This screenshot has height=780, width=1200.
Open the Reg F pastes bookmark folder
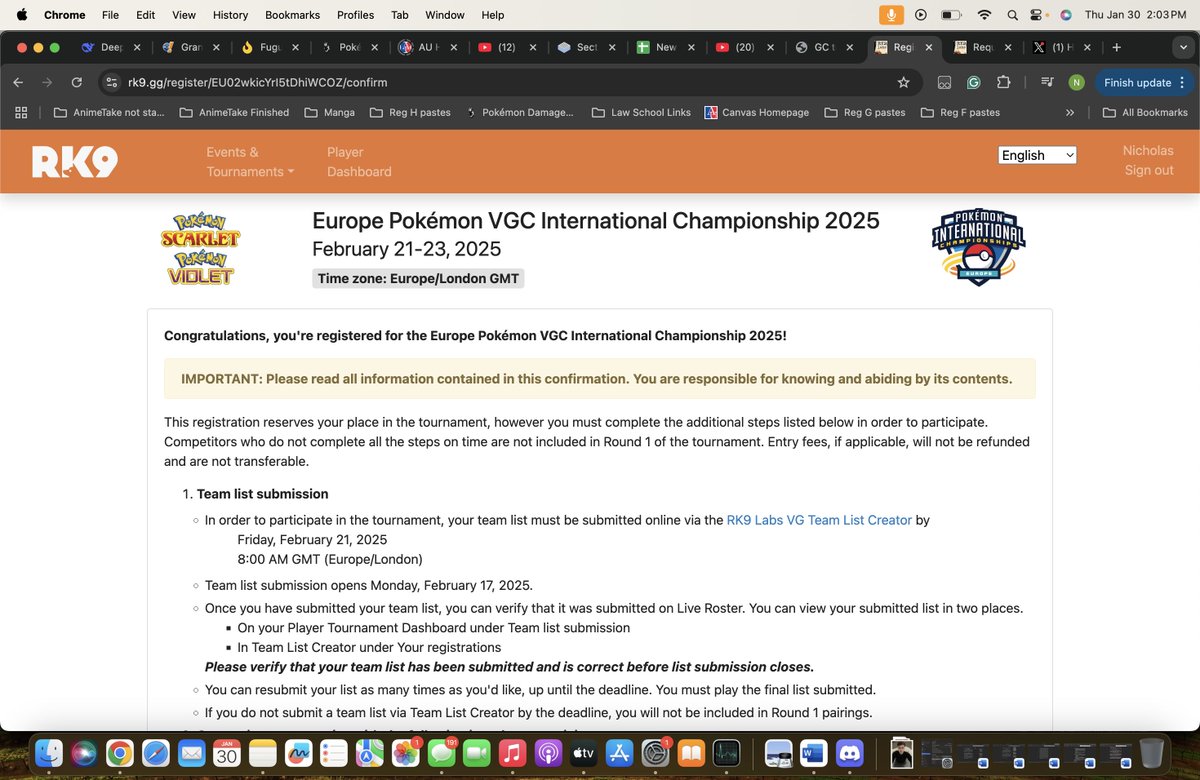960,113
